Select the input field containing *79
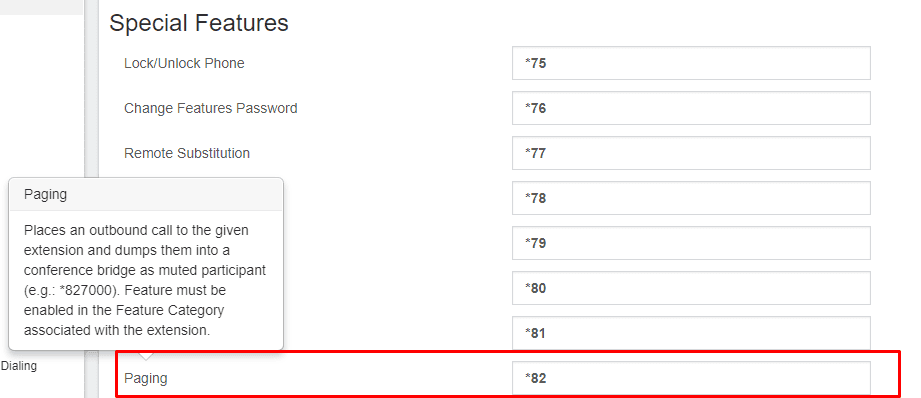The height and width of the screenshot is (398, 921). click(x=691, y=243)
